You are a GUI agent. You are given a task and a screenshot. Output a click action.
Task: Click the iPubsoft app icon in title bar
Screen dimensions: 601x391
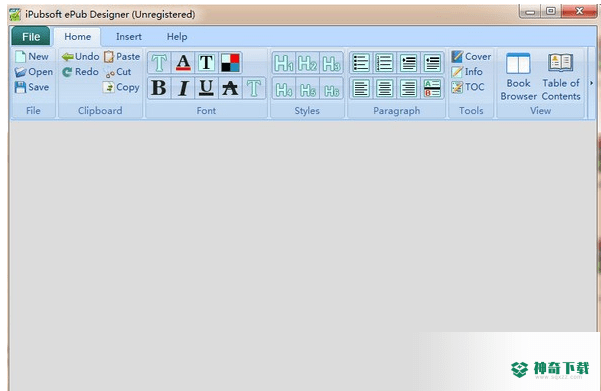click(15, 15)
